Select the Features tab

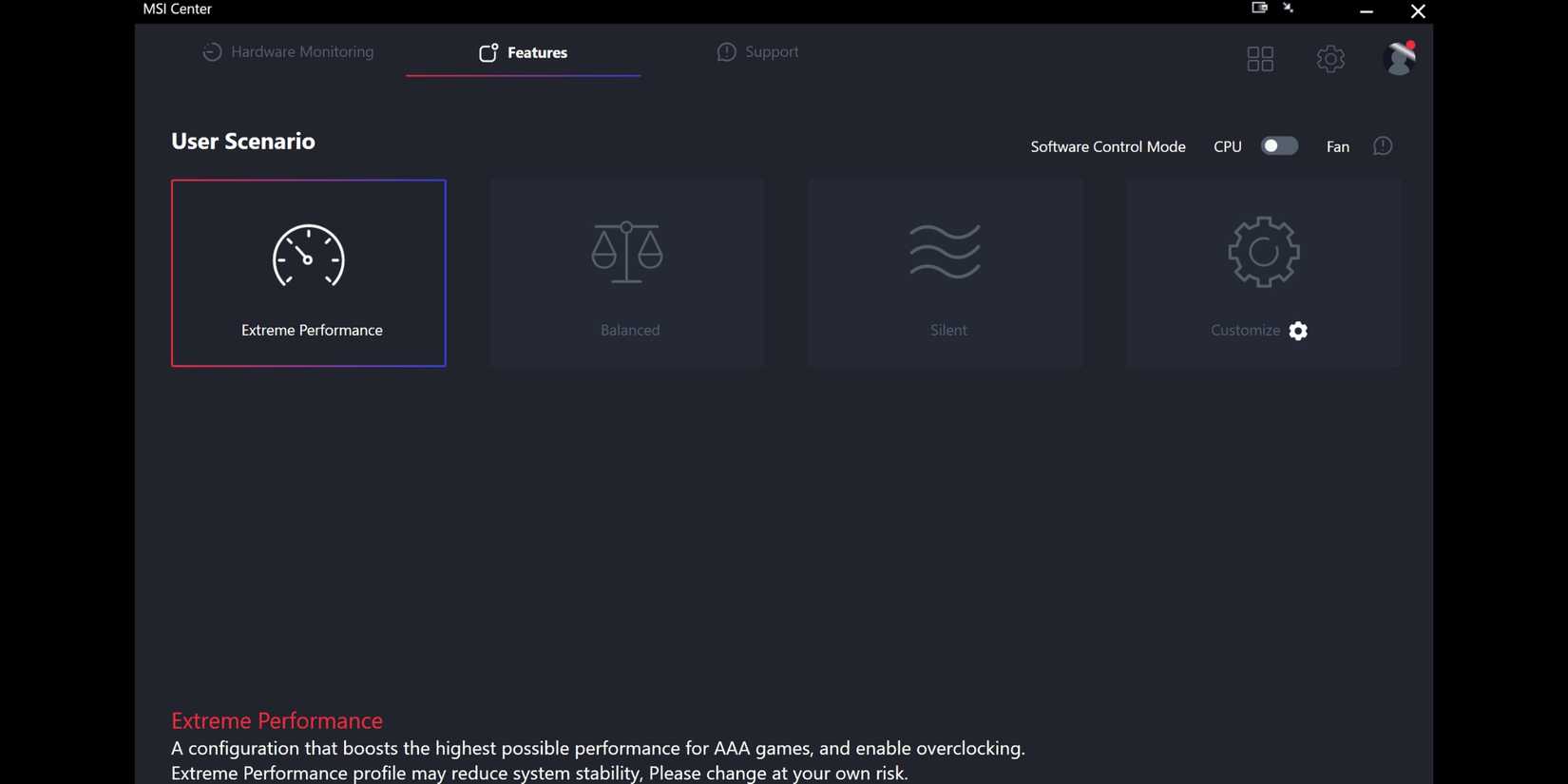tap(523, 53)
